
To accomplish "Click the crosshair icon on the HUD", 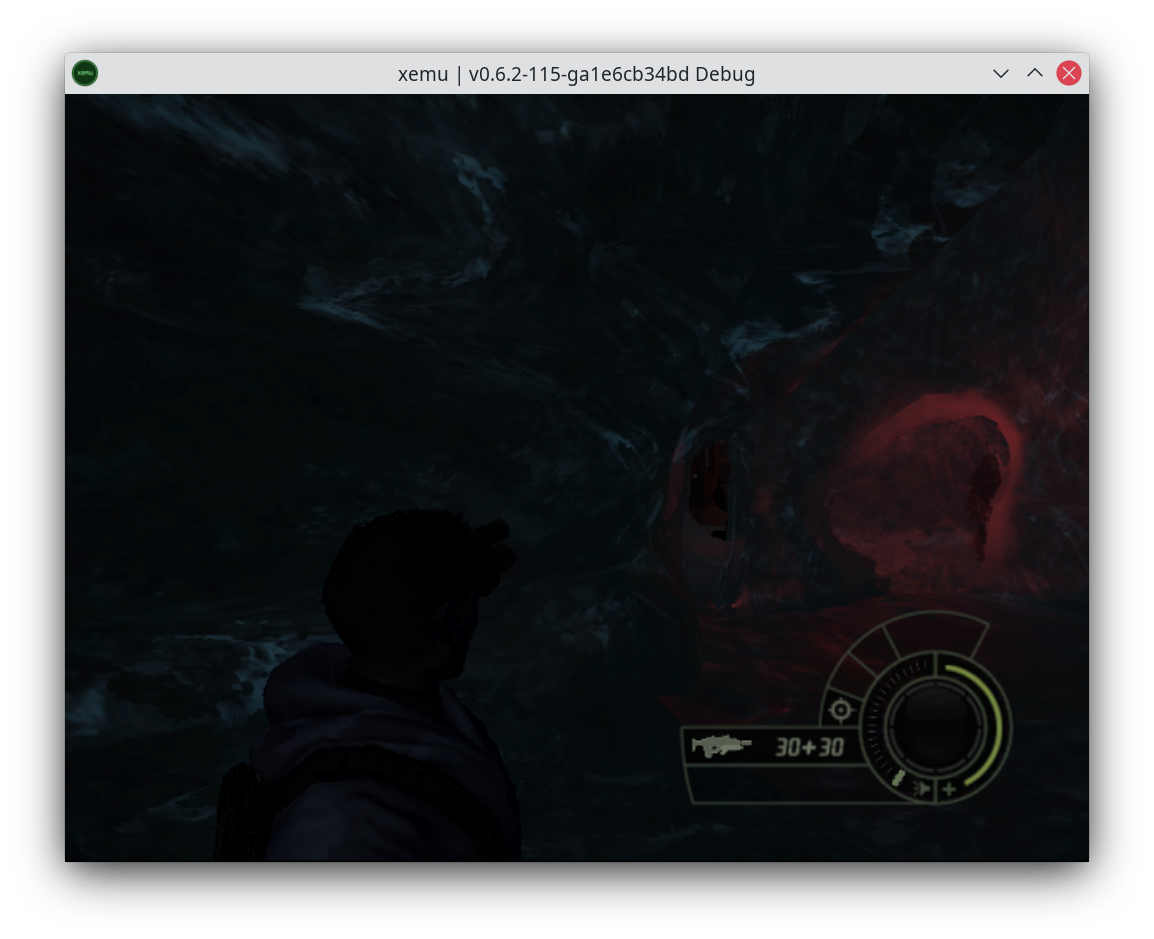I will (x=840, y=709).
